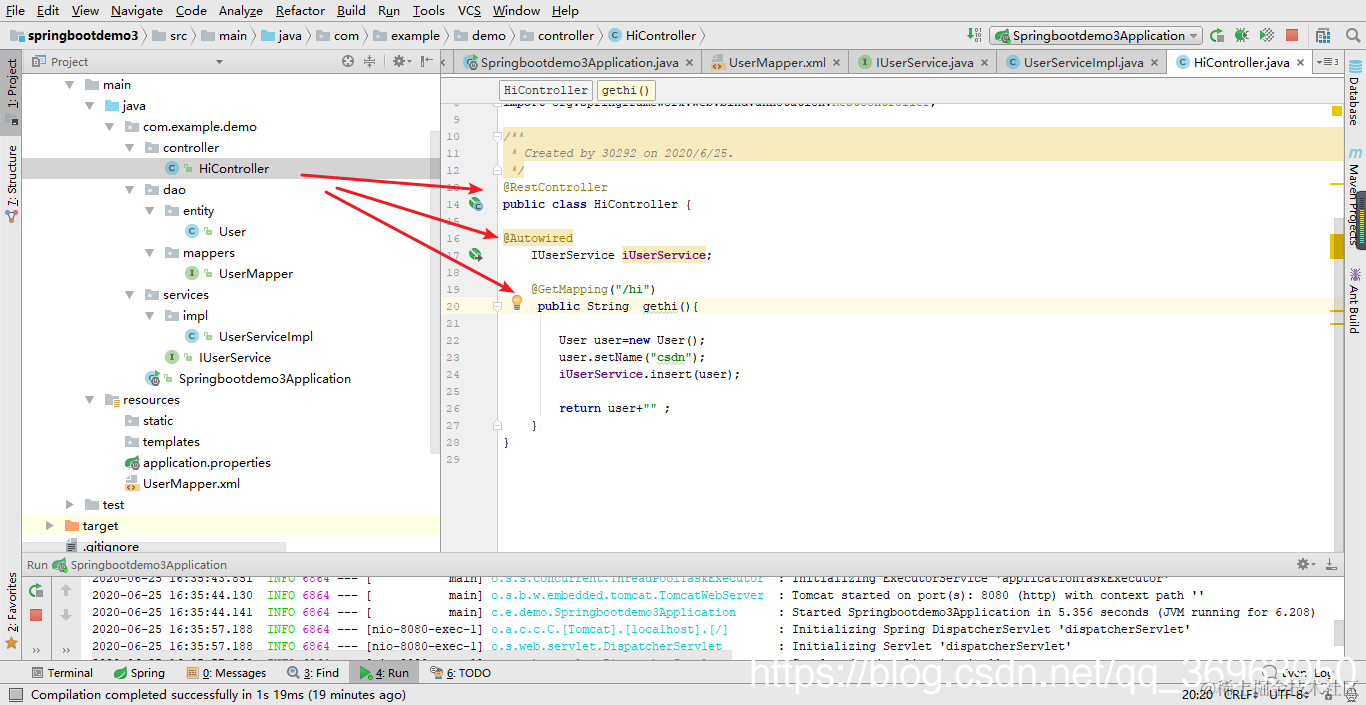Close the UserServiceImpl.java tab
Screen dimensions: 1366x705
click(1152, 62)
